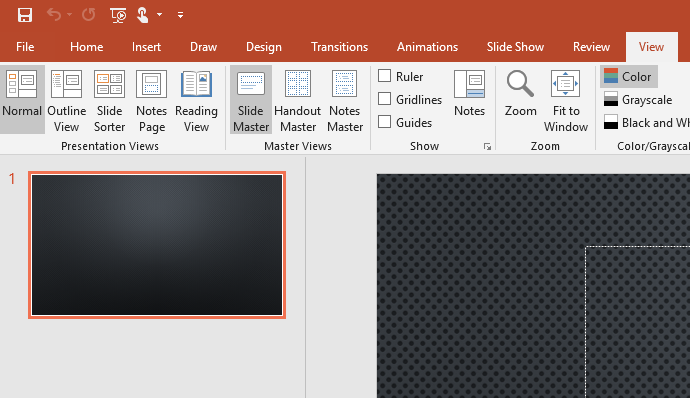Select slide 1 thumbnail
The width and height of the screenshot is (690, 398).
(x=157, y=245)
